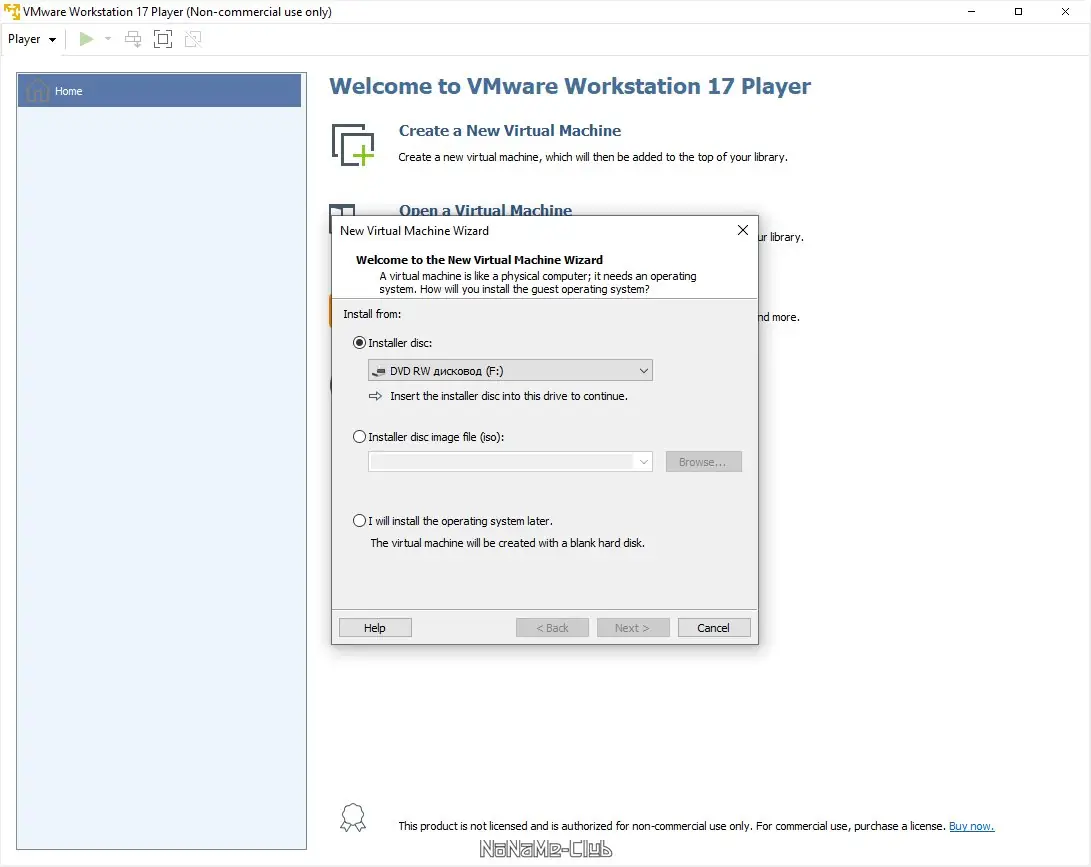This screenshot has height=867, width=1091.
Task: Click the Create a New Virtual Machine icon
Action: [x=353, y=145]
